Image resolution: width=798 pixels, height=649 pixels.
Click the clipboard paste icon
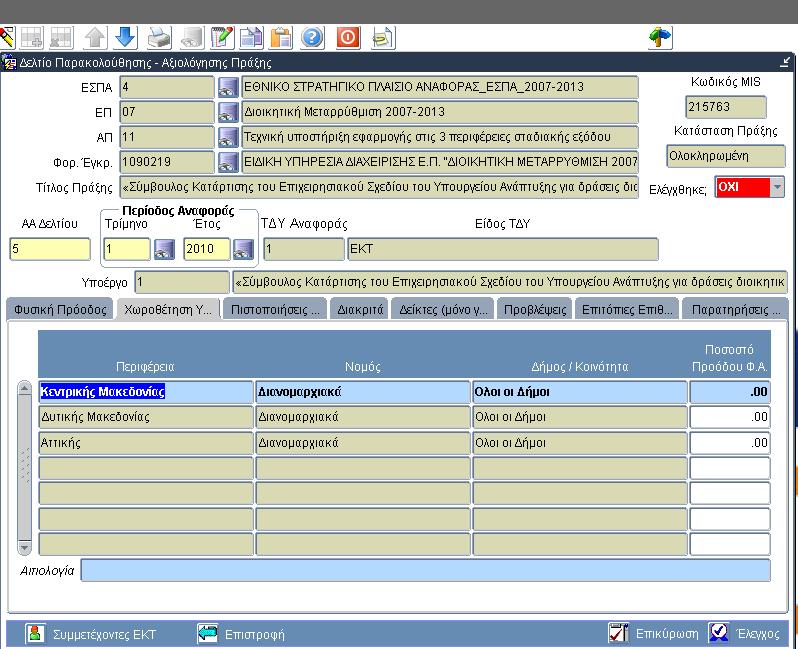click(281, 38)
